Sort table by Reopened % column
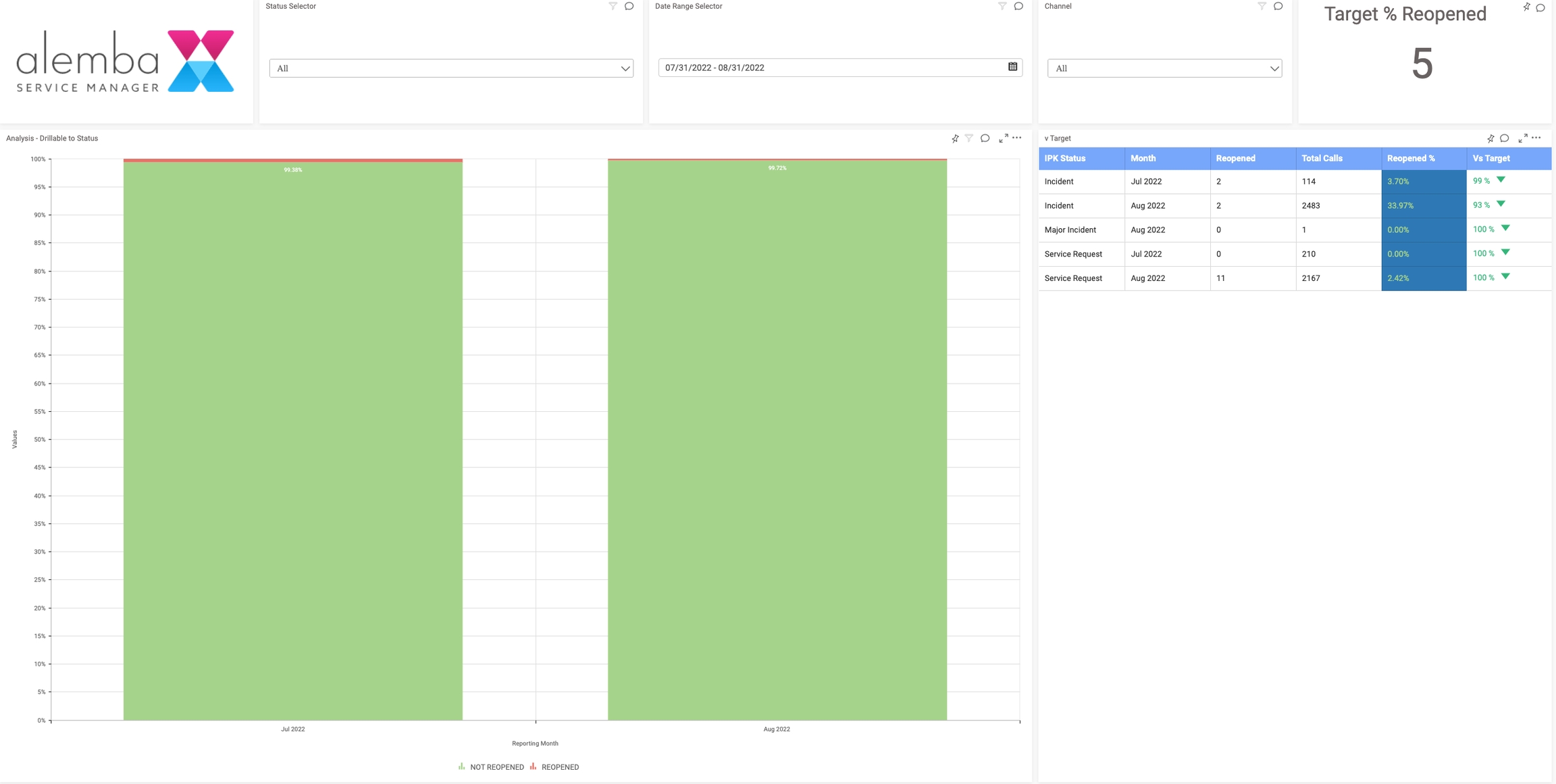1556x784 pixels. [x=1411, y=159]
